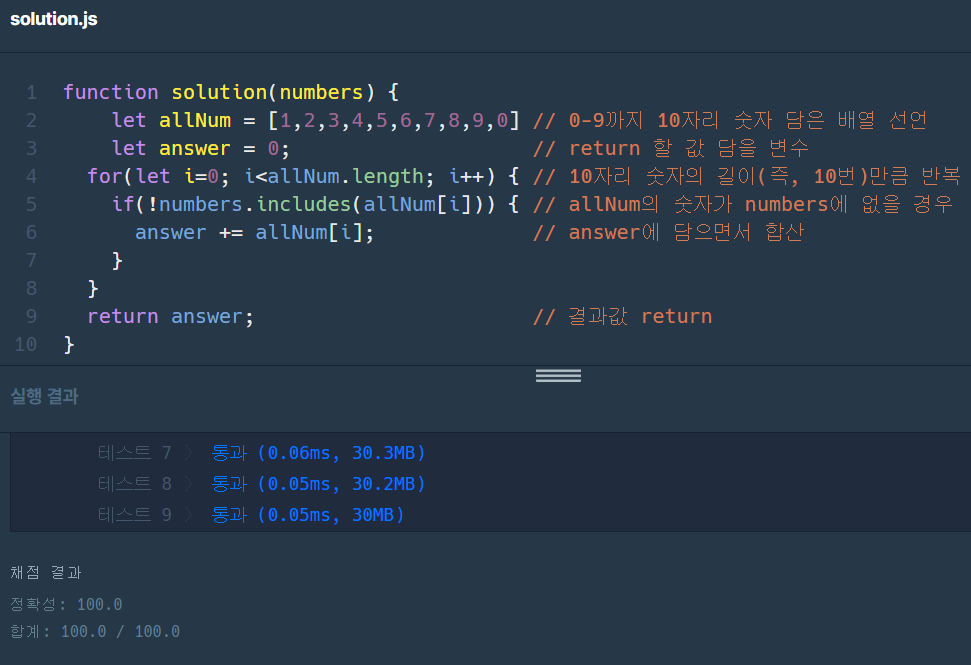Click the comment '// answer에 담으면서 합산'

pos(668,233)
